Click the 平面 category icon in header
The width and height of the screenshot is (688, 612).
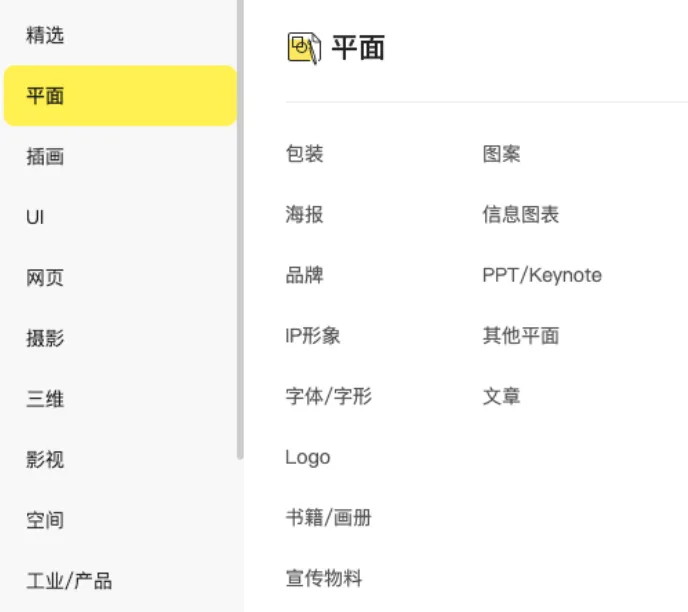(x=304, y=47)
